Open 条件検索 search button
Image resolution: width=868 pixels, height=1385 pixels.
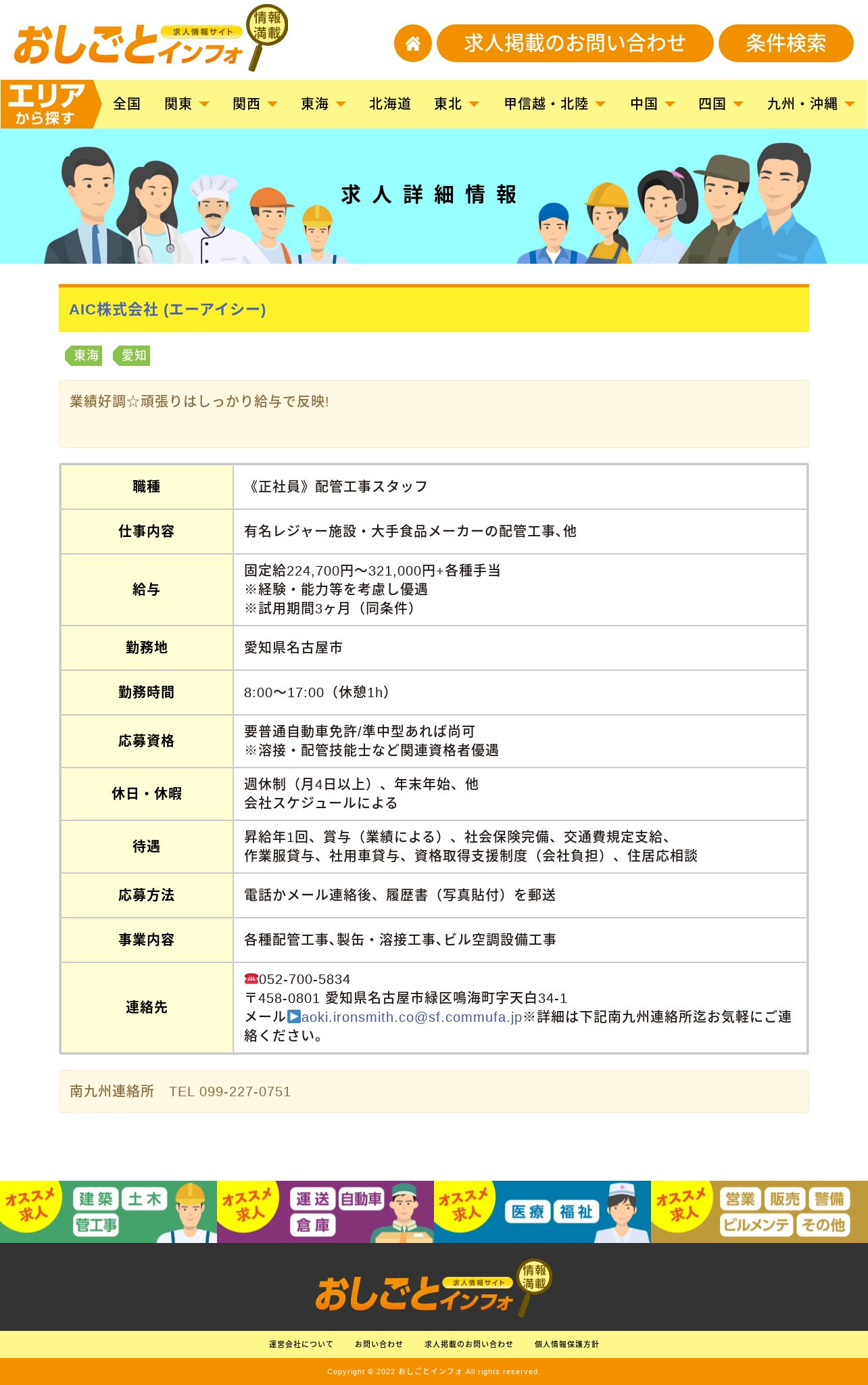(786, 43)
